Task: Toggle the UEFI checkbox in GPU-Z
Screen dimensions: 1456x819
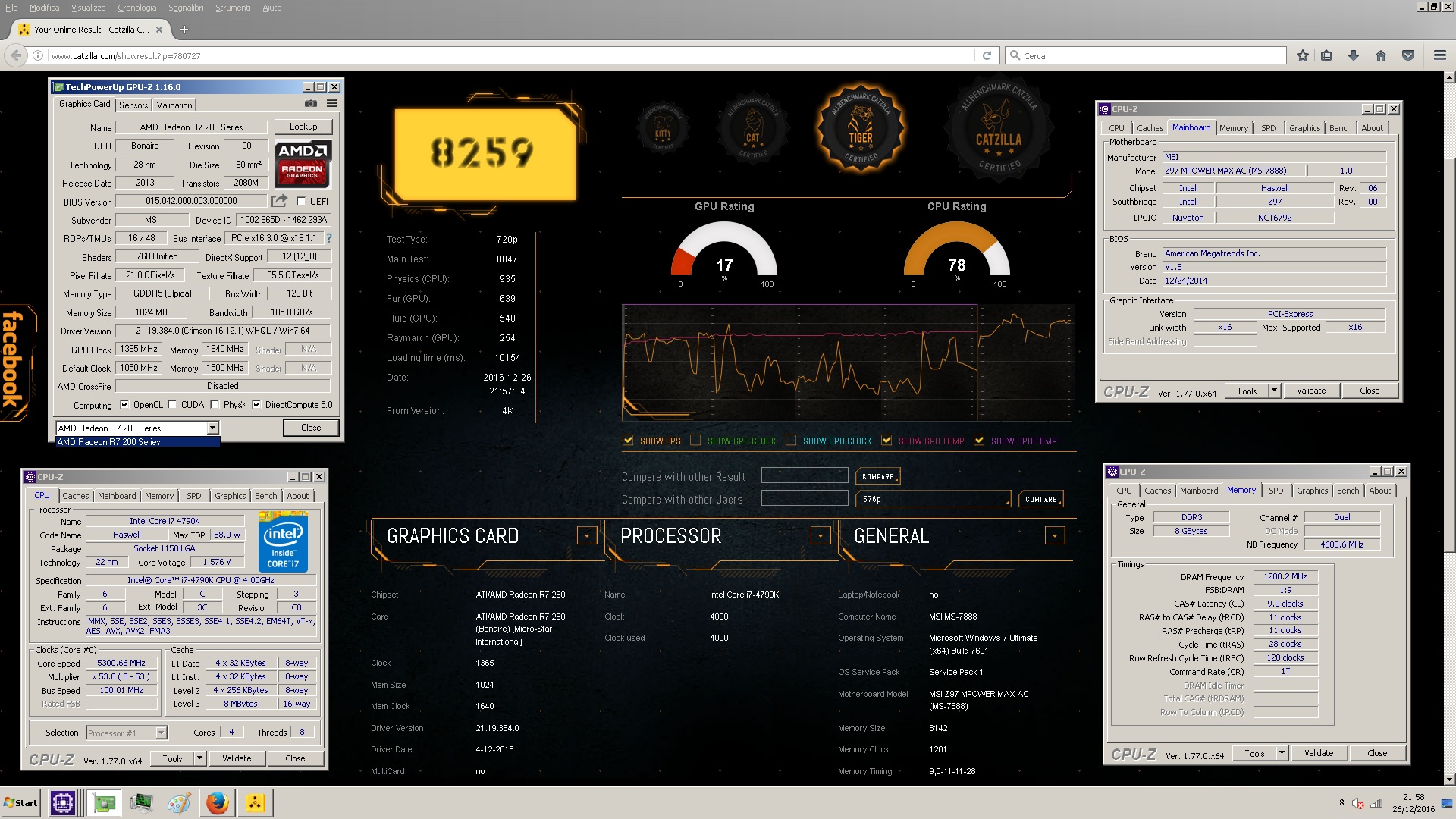Action: coord(301,201)
